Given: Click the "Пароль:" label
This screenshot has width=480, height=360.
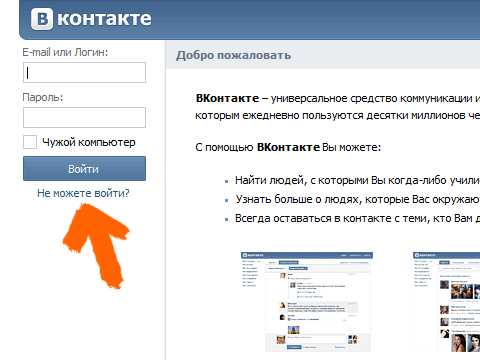Looking at the screenshot, I should (x=43, y=97).
